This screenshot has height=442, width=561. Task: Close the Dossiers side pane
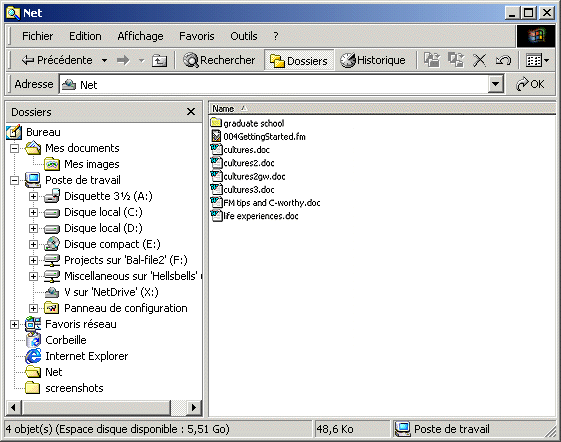191,112
